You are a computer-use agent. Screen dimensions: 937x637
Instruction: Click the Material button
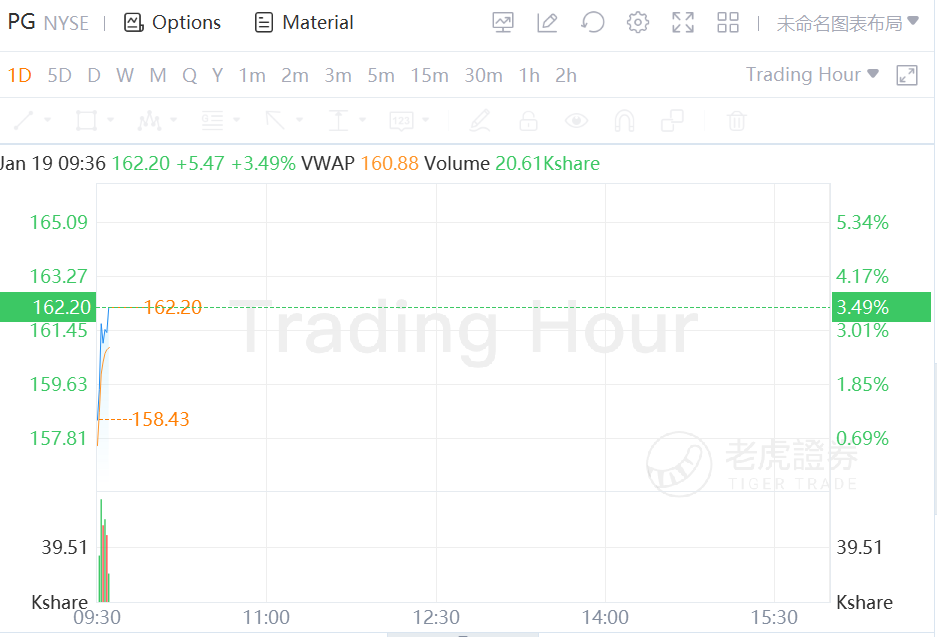coord(304,22)
